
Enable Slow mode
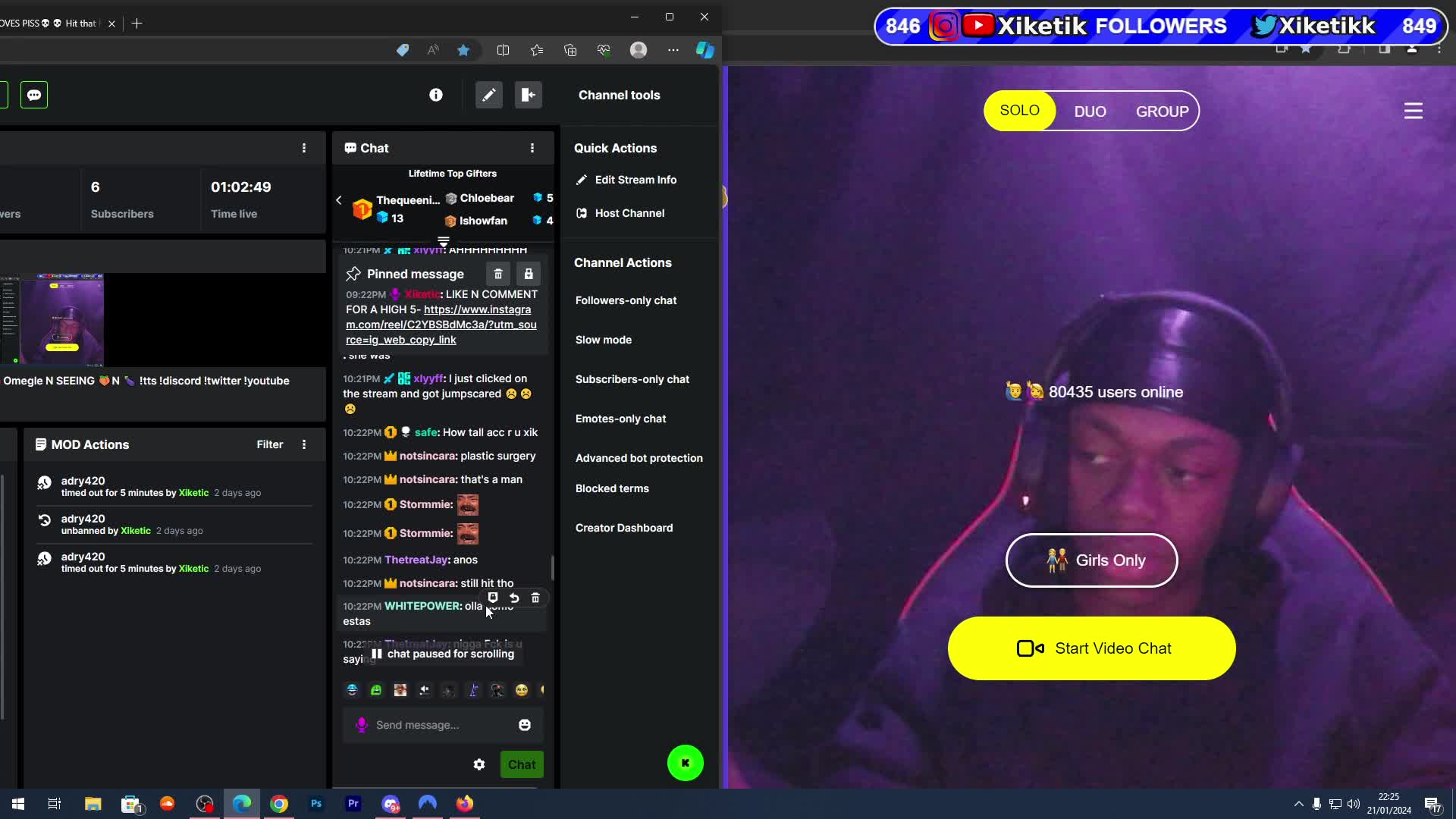(603, 340)
